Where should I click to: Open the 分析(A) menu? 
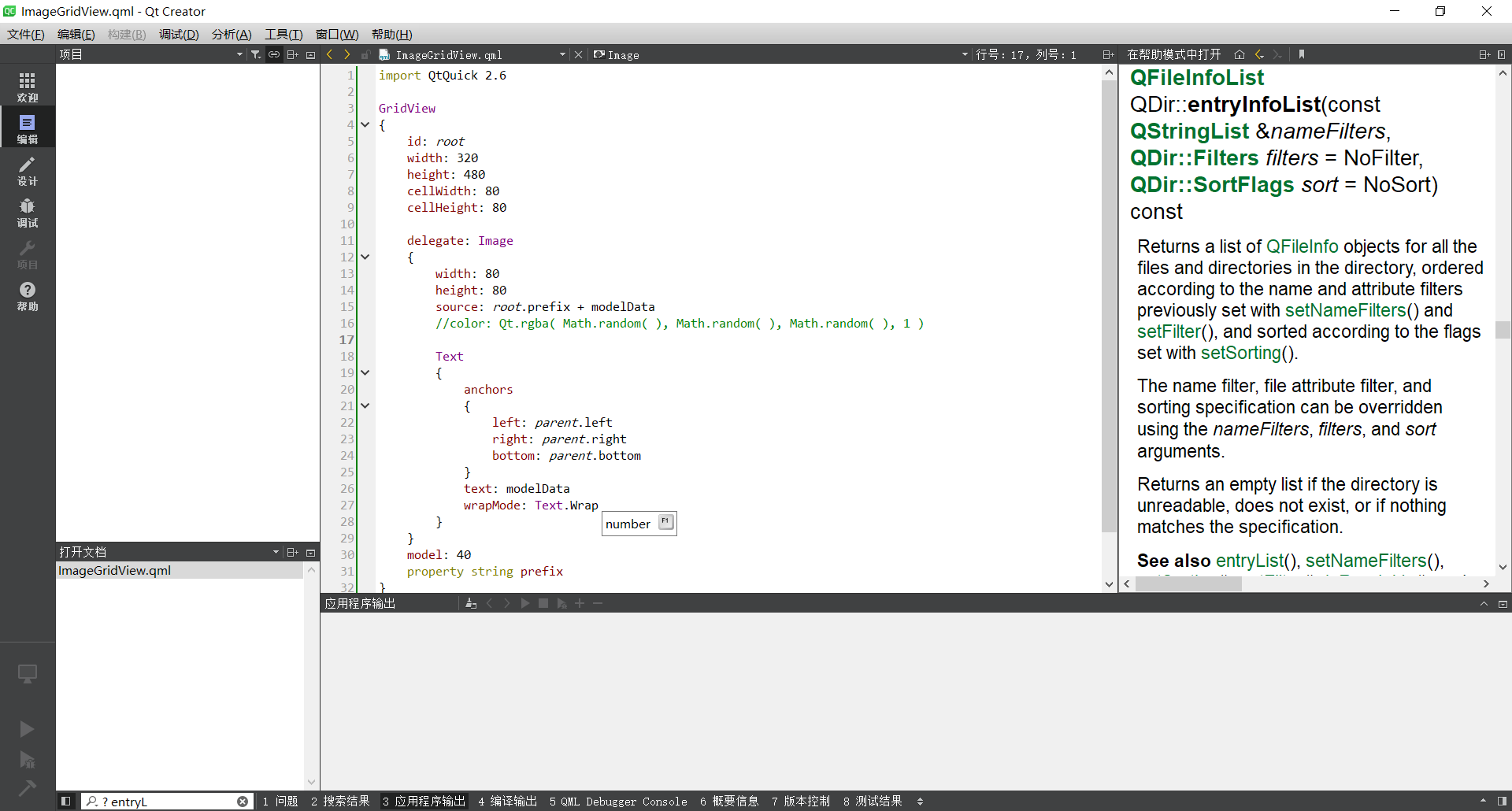point(232,34)
